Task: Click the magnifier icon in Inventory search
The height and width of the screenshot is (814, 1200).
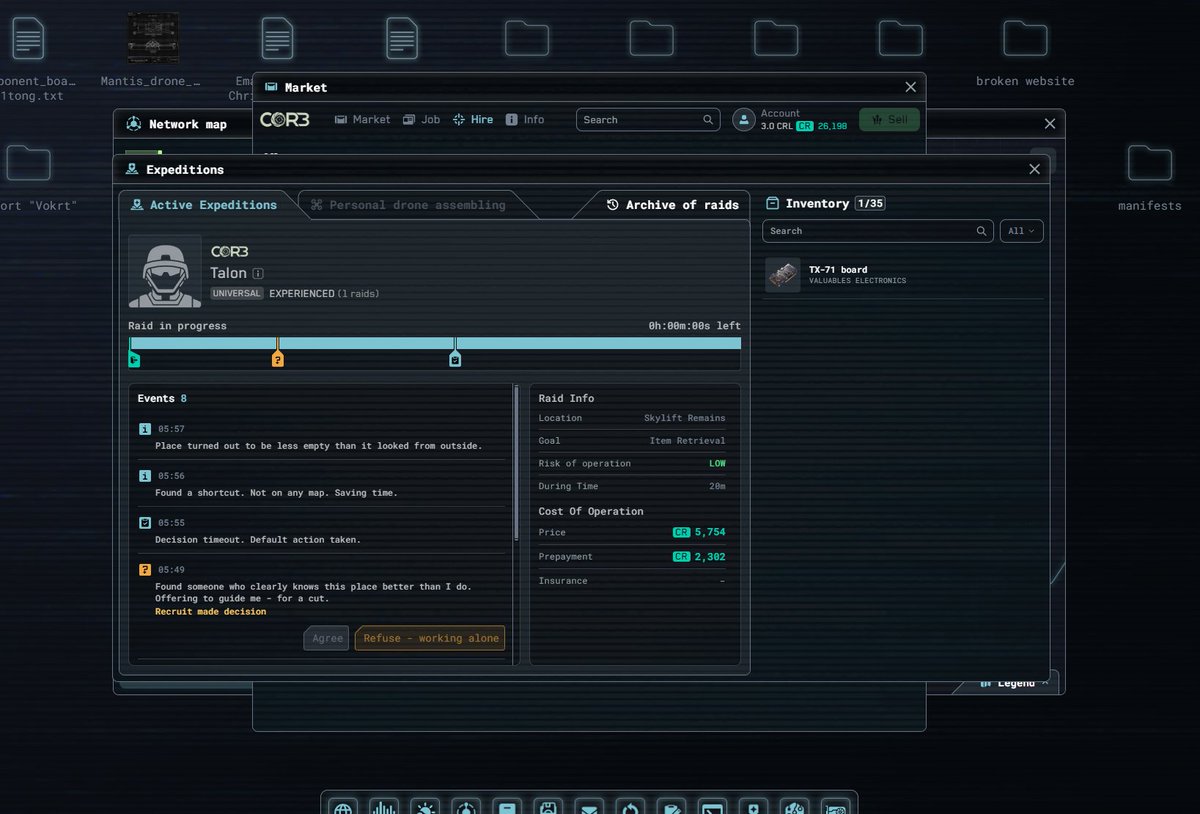Action: tap(981, 231)
